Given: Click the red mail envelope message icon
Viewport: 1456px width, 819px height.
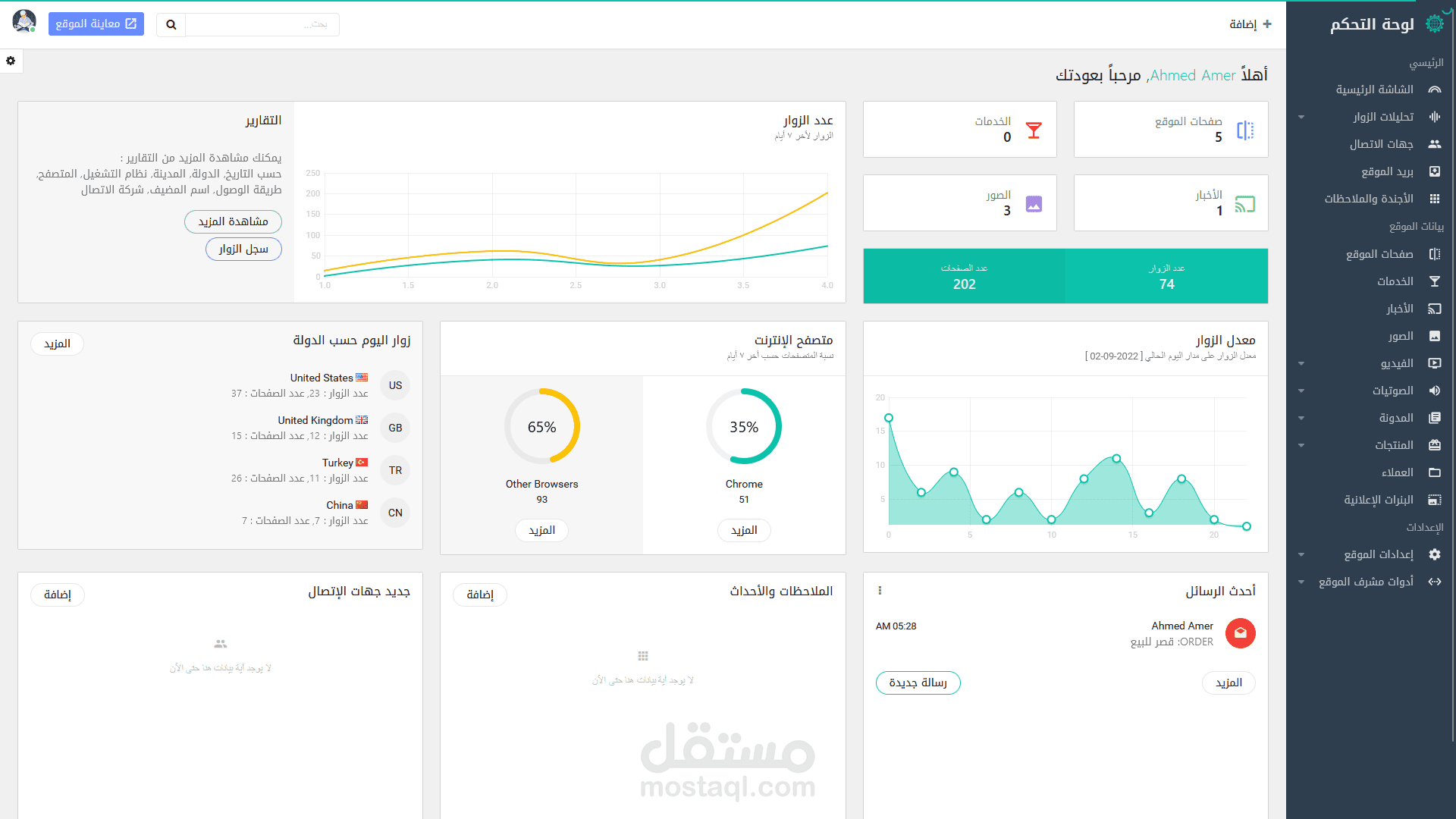Looking at the screenshot, I should point(1241,633).
